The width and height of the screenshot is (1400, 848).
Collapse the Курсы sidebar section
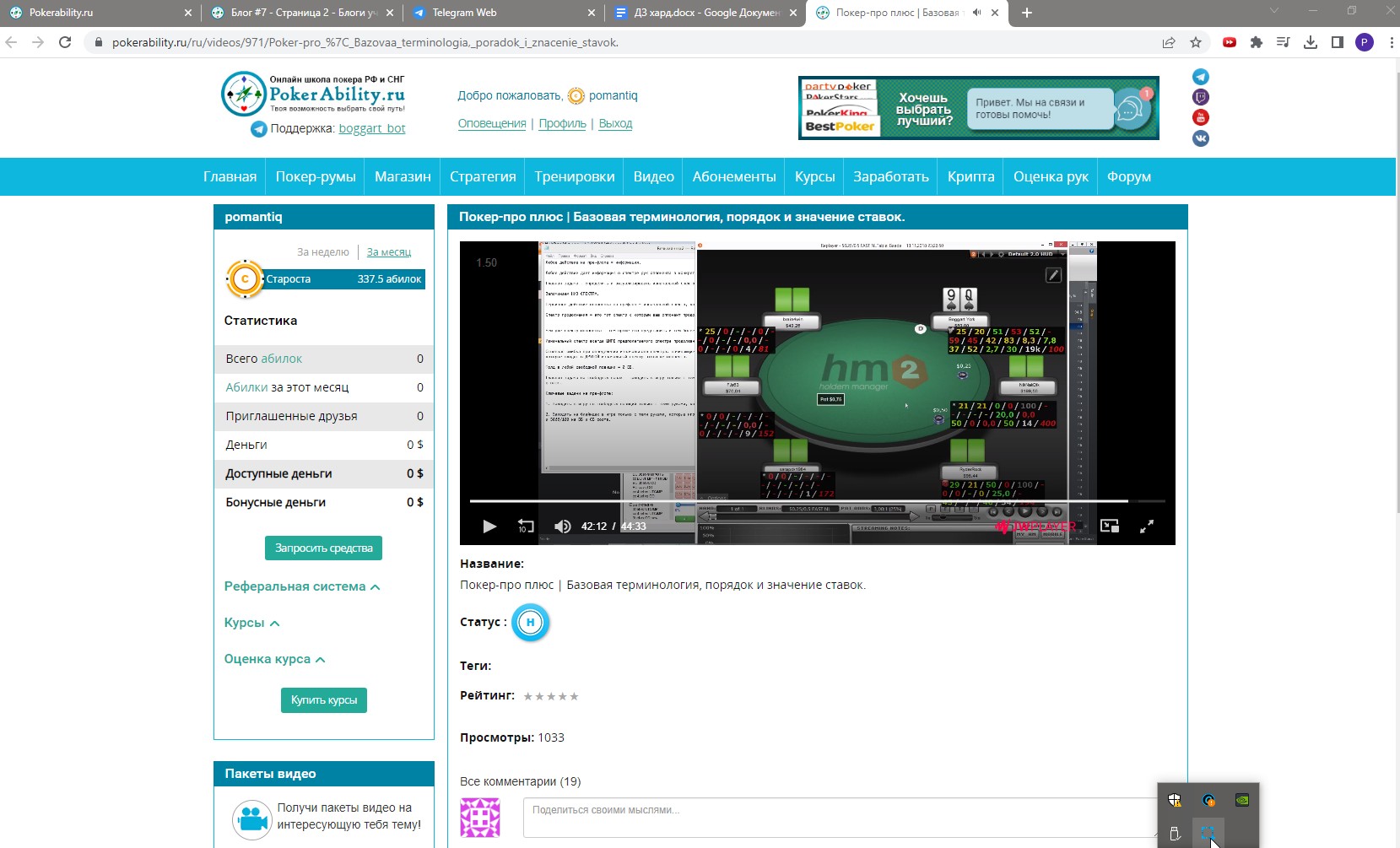(251, 623)
